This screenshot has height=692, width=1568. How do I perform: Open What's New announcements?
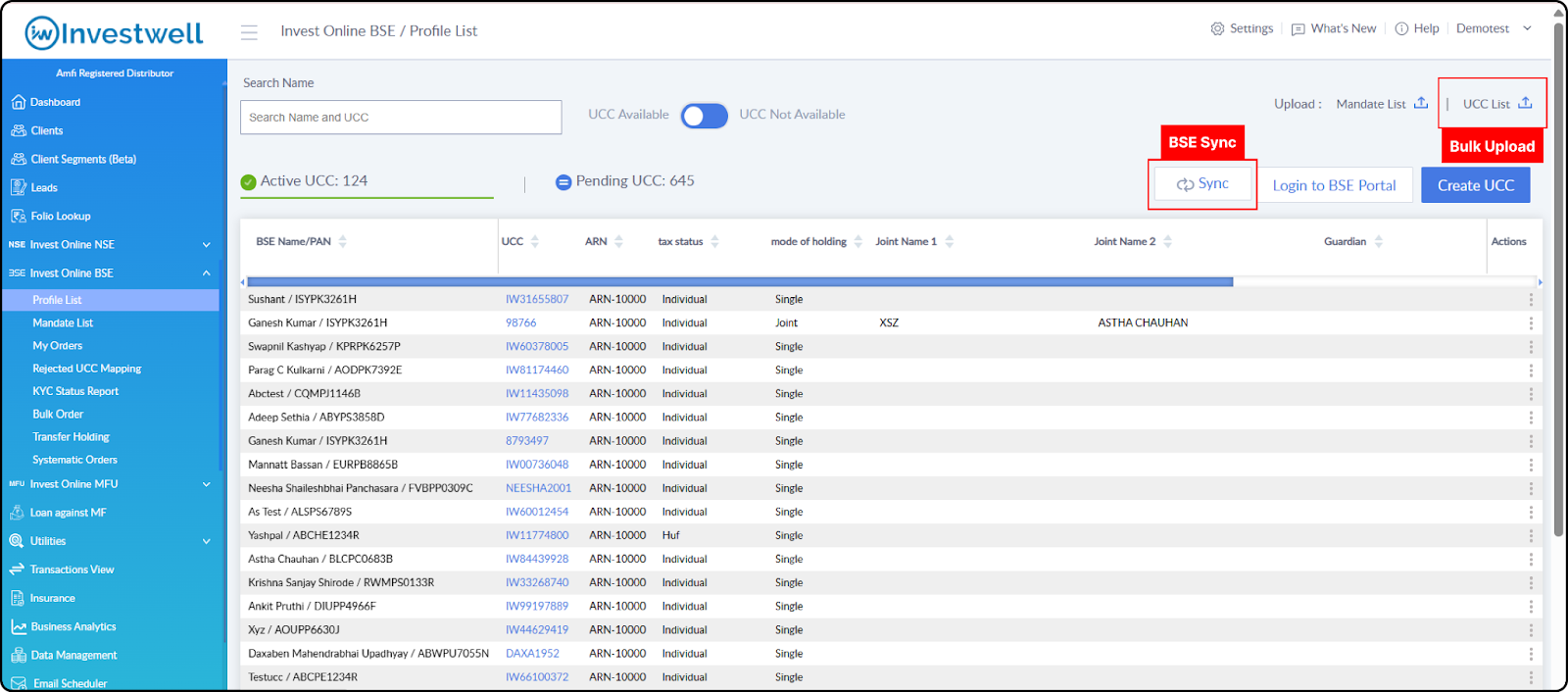pos(1334,28)
